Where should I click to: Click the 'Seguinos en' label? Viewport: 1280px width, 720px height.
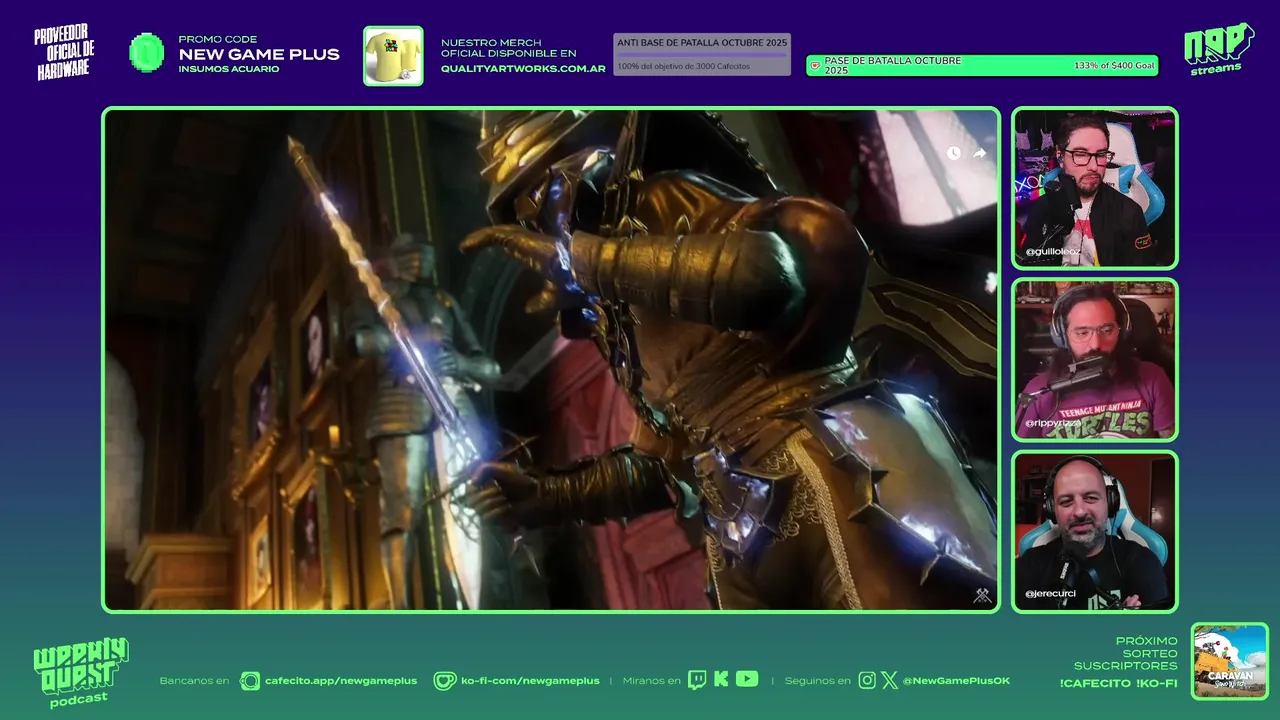[818, 681]
